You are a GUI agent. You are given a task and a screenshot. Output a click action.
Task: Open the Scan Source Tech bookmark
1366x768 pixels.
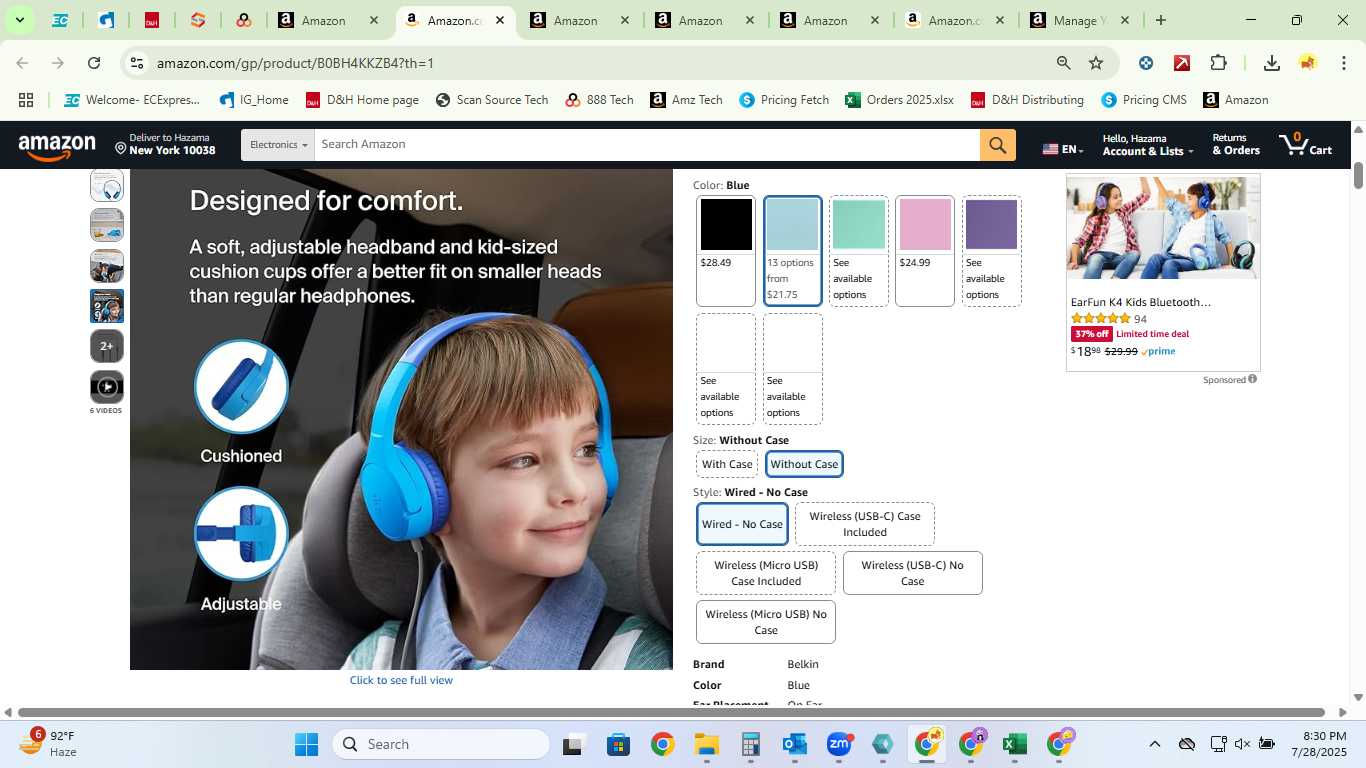491,100
